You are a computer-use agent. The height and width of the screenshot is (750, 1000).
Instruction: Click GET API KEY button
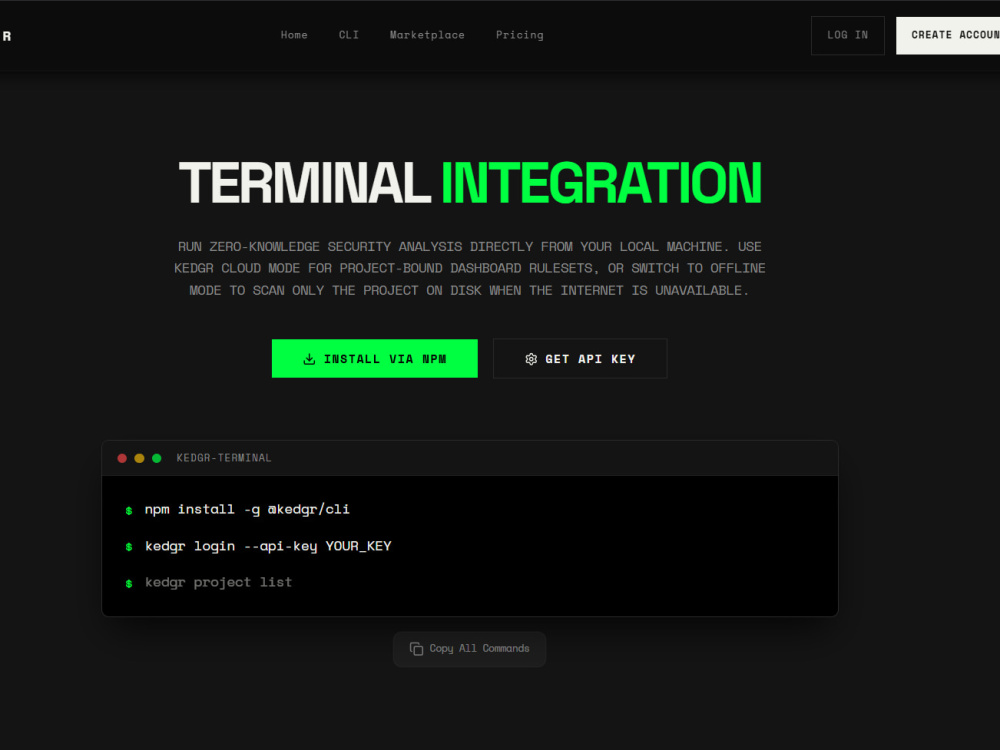pos(580,358)
